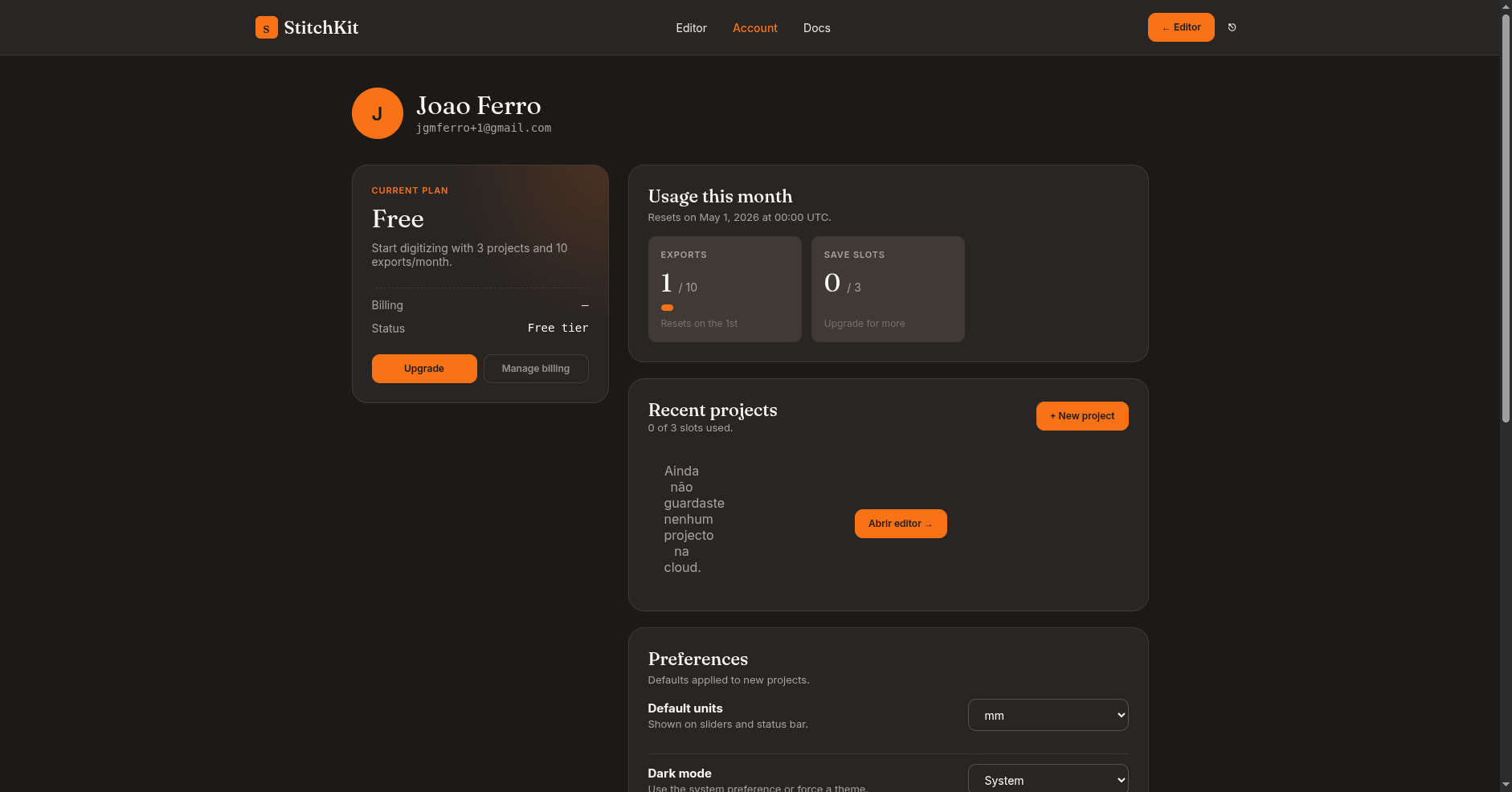
Task: Click Manage billing button
Action: click(x=536, y=369)
